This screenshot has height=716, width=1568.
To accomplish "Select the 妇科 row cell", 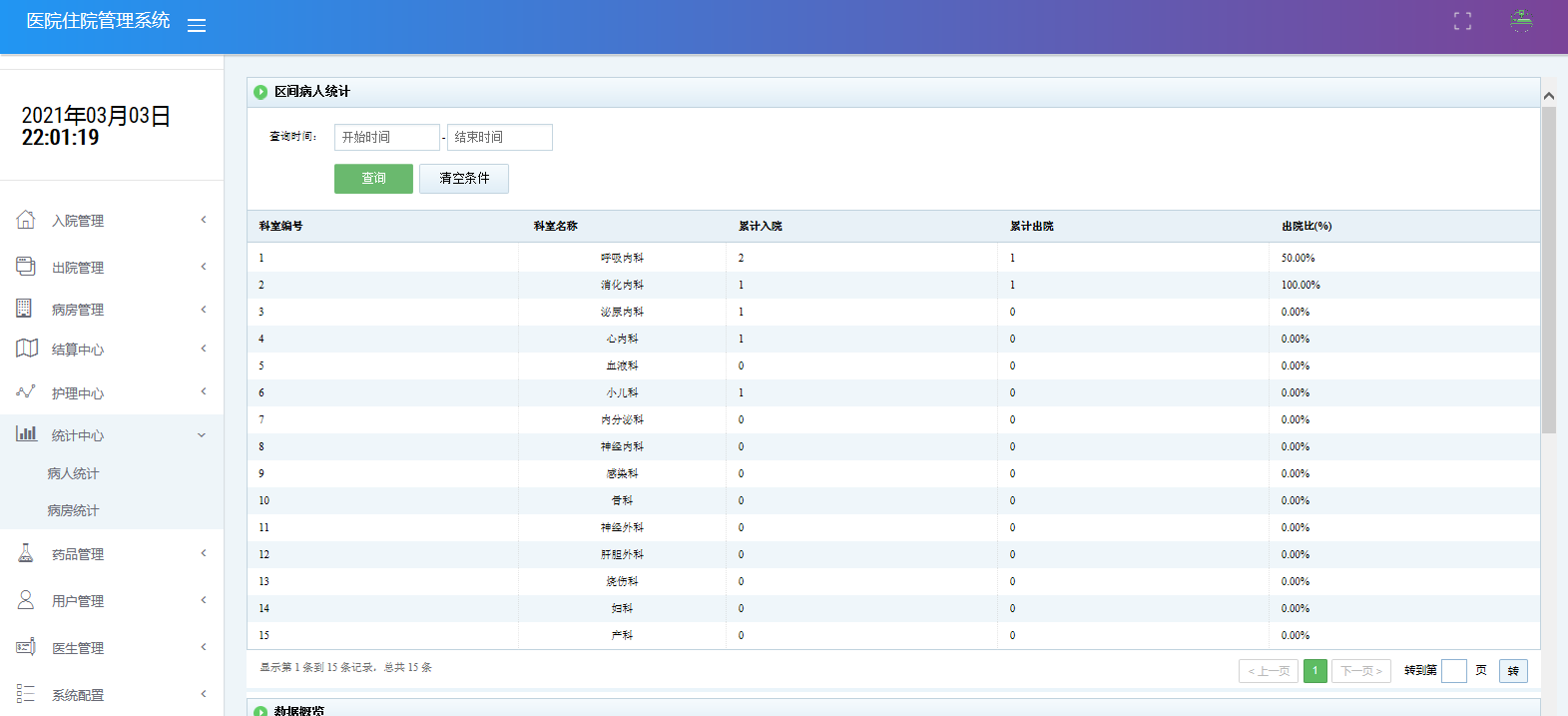I will pyautogui.click(x=622, y=608).
